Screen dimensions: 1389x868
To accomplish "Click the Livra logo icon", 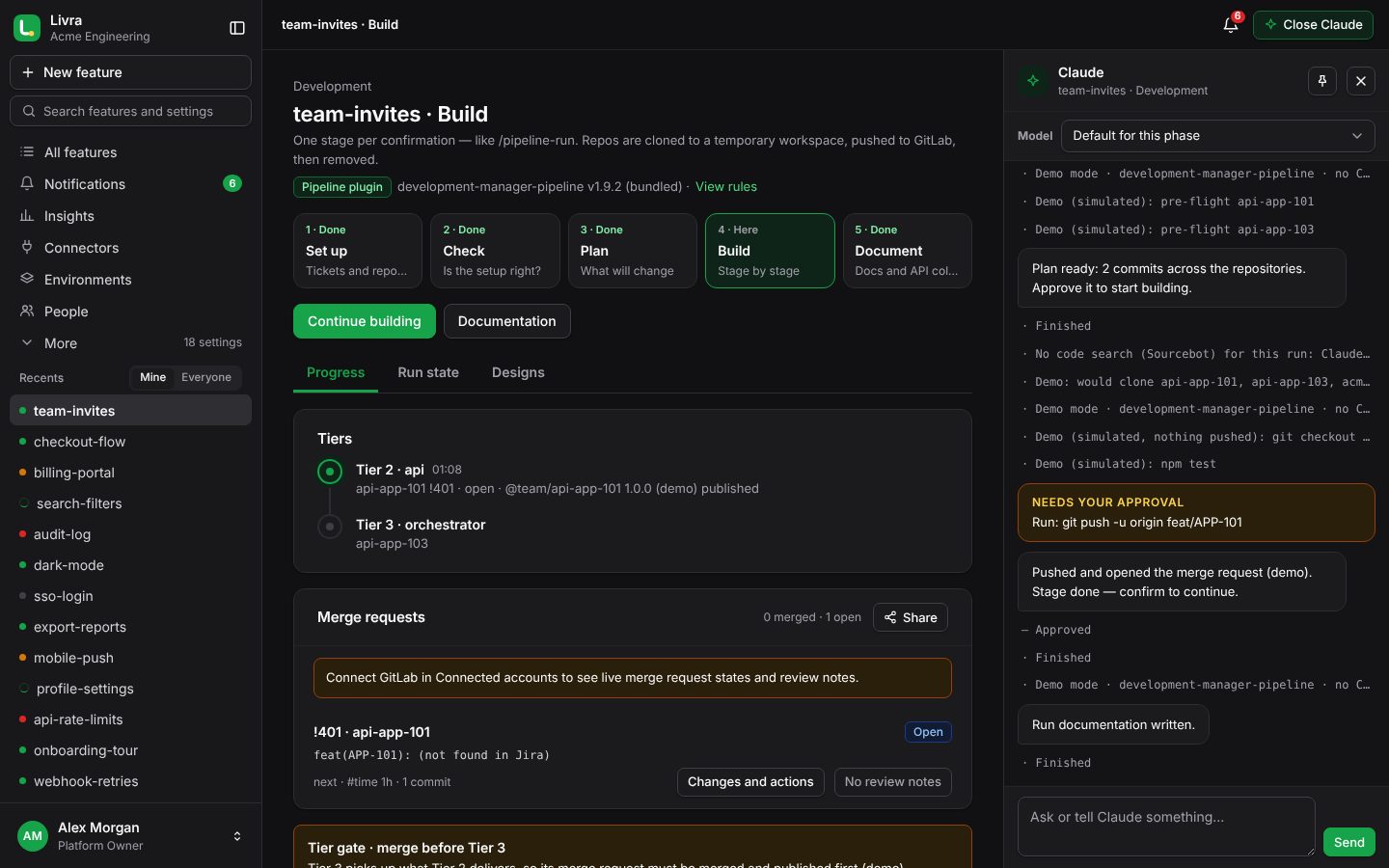I will pos(27,28).
